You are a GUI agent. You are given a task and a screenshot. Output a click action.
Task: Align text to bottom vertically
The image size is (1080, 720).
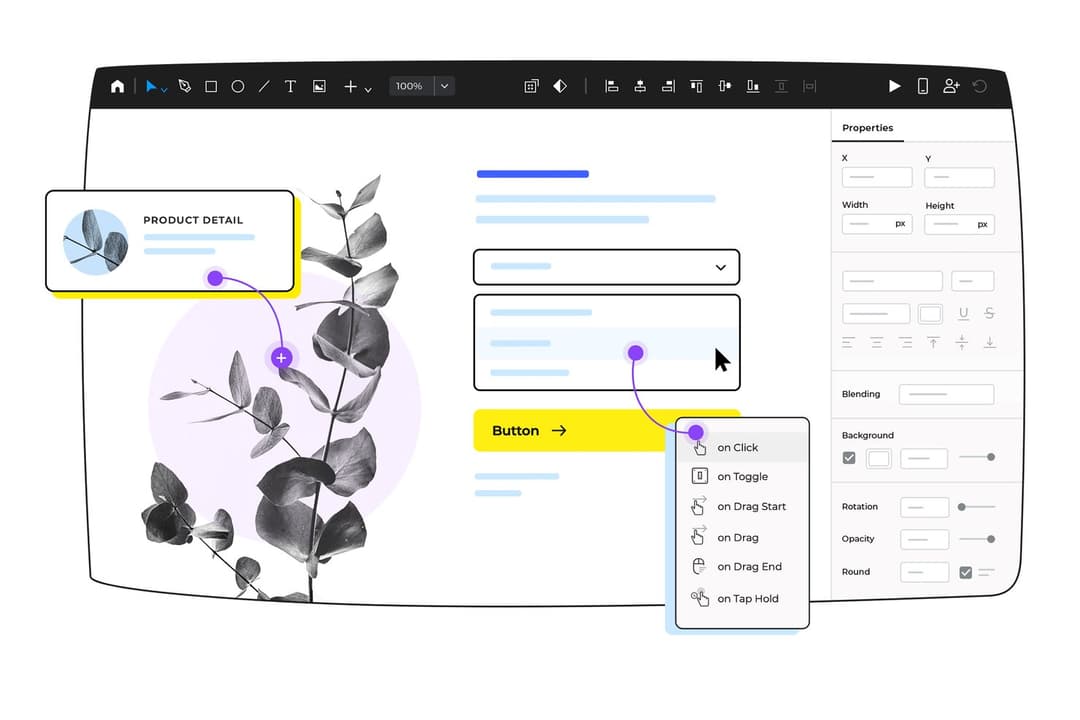(990, 342)
